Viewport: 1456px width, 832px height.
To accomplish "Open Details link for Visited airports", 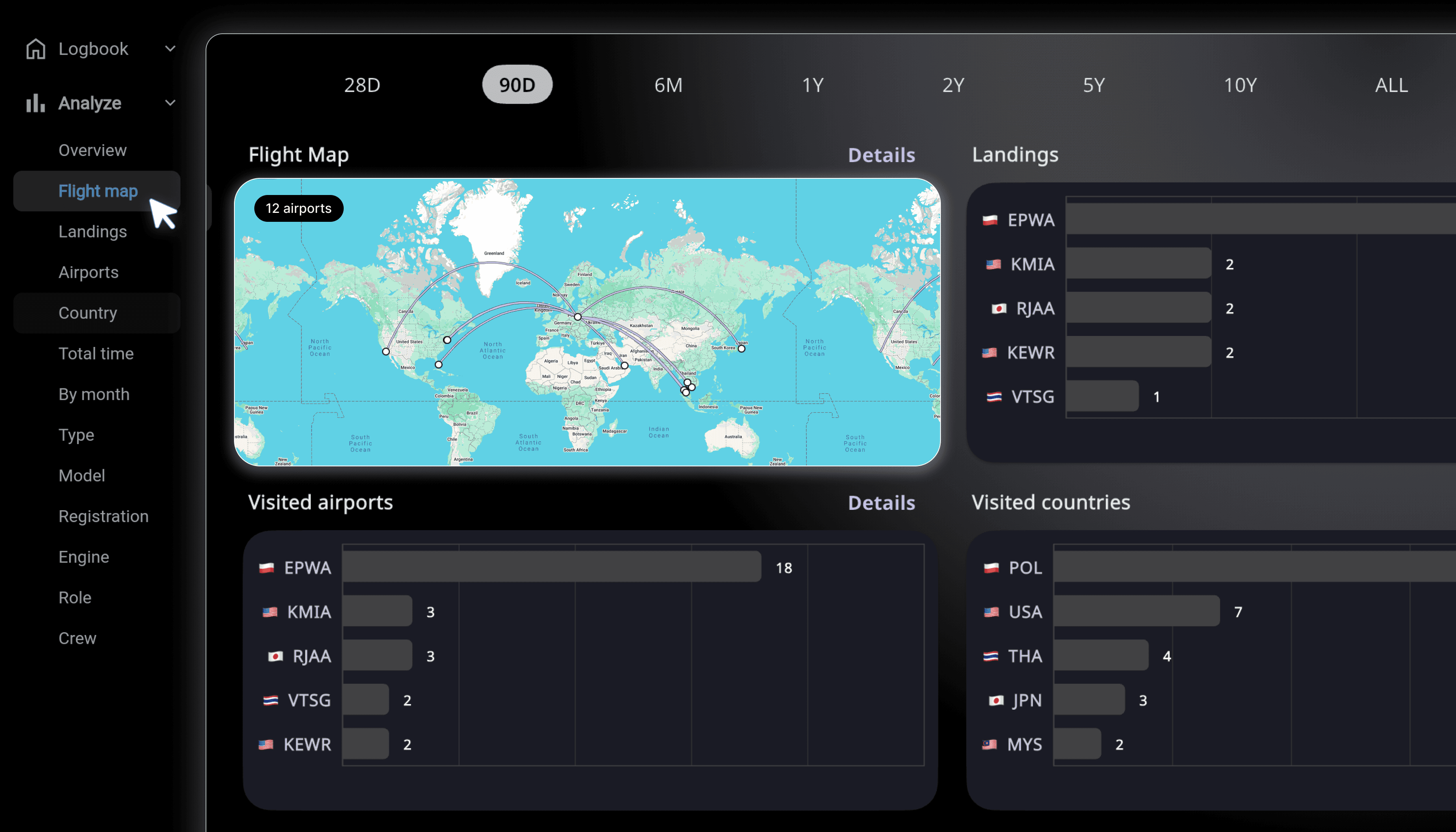I will point(881,503).
